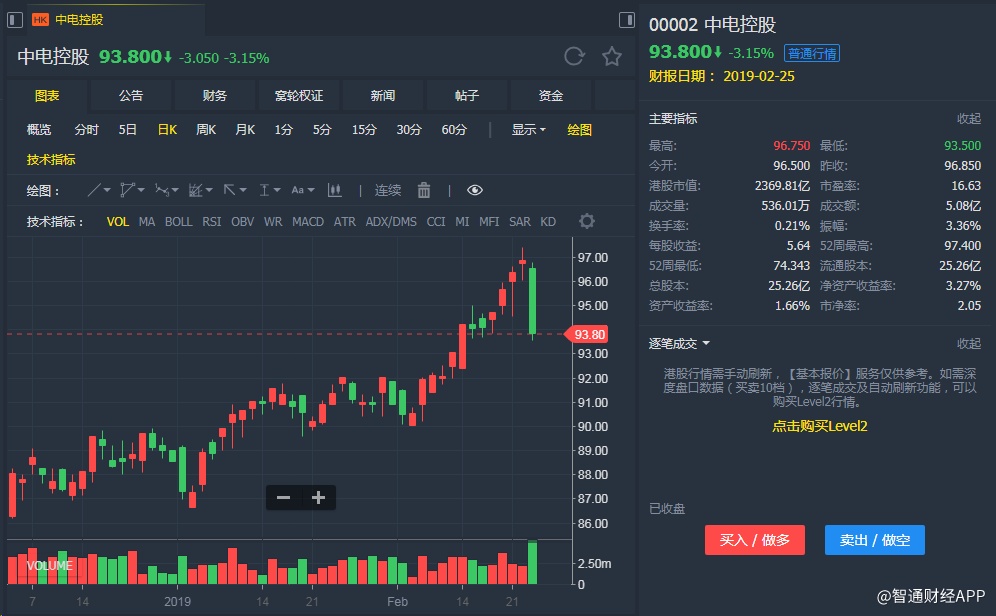Zoom in chart with plus button
996x616 pixels.
(318, 497)
